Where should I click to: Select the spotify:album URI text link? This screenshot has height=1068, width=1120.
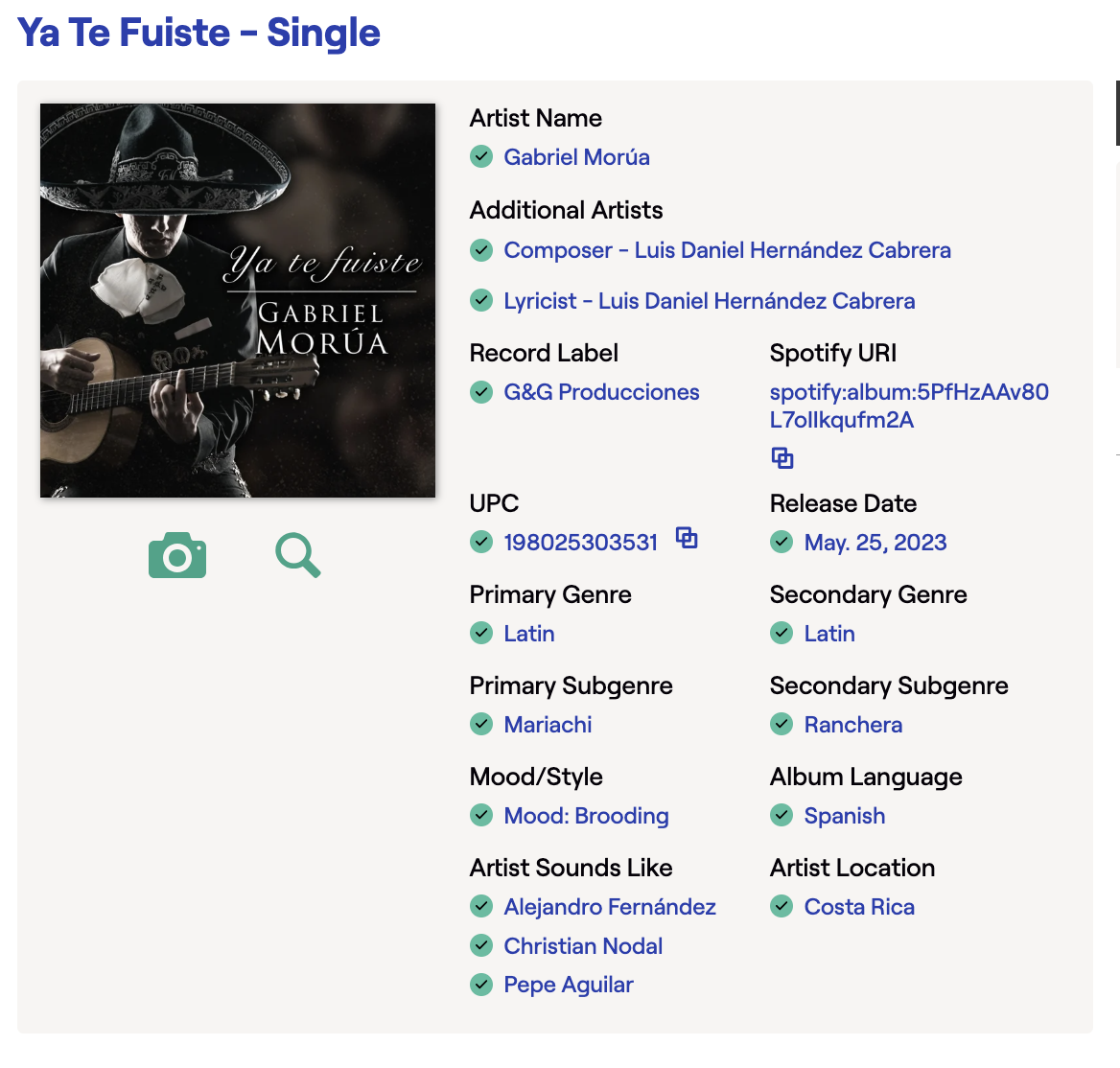pyautogui.click(x=909, y=406)
